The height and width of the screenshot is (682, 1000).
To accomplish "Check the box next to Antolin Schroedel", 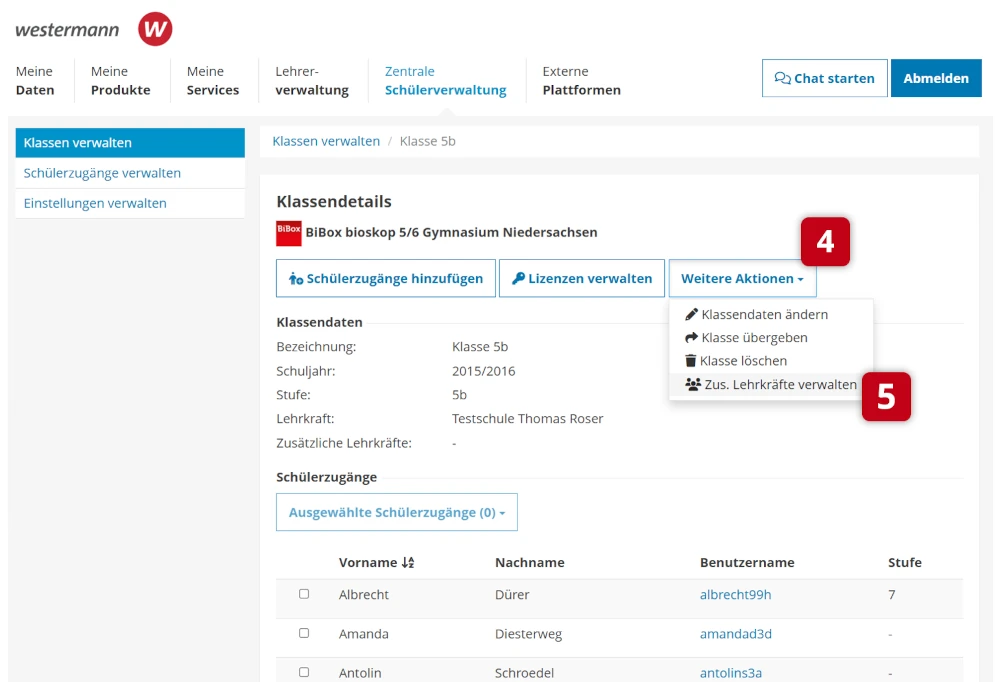I will 304,672.
